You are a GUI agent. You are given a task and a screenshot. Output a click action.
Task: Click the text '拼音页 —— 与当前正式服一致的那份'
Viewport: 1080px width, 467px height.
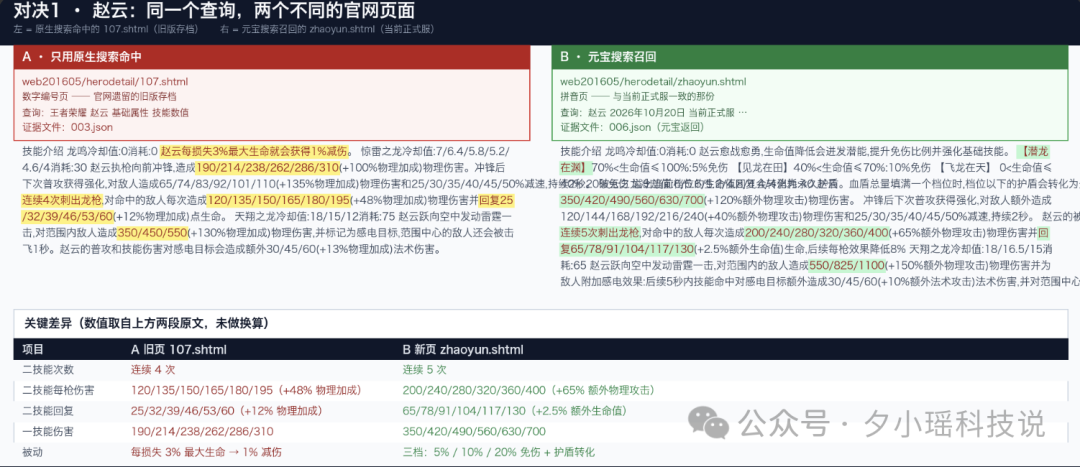[638, 96]
